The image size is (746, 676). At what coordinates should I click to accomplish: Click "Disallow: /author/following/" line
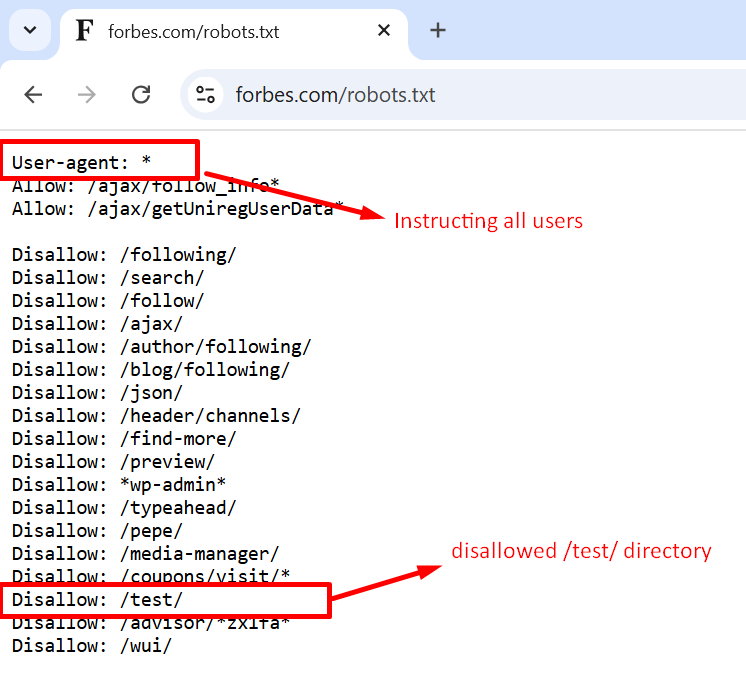tap(161, 347)
